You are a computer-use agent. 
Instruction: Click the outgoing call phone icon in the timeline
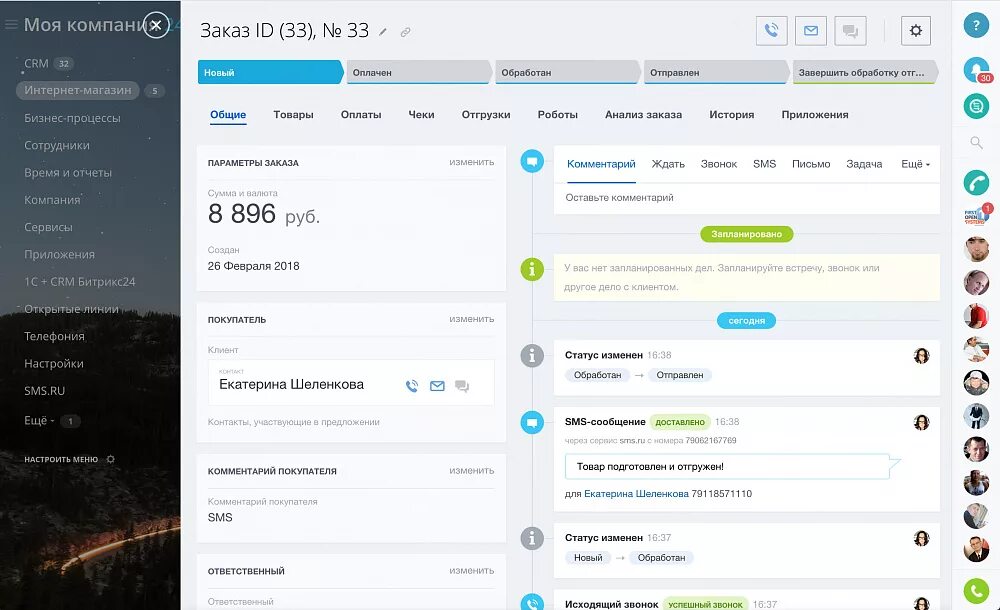532,602
